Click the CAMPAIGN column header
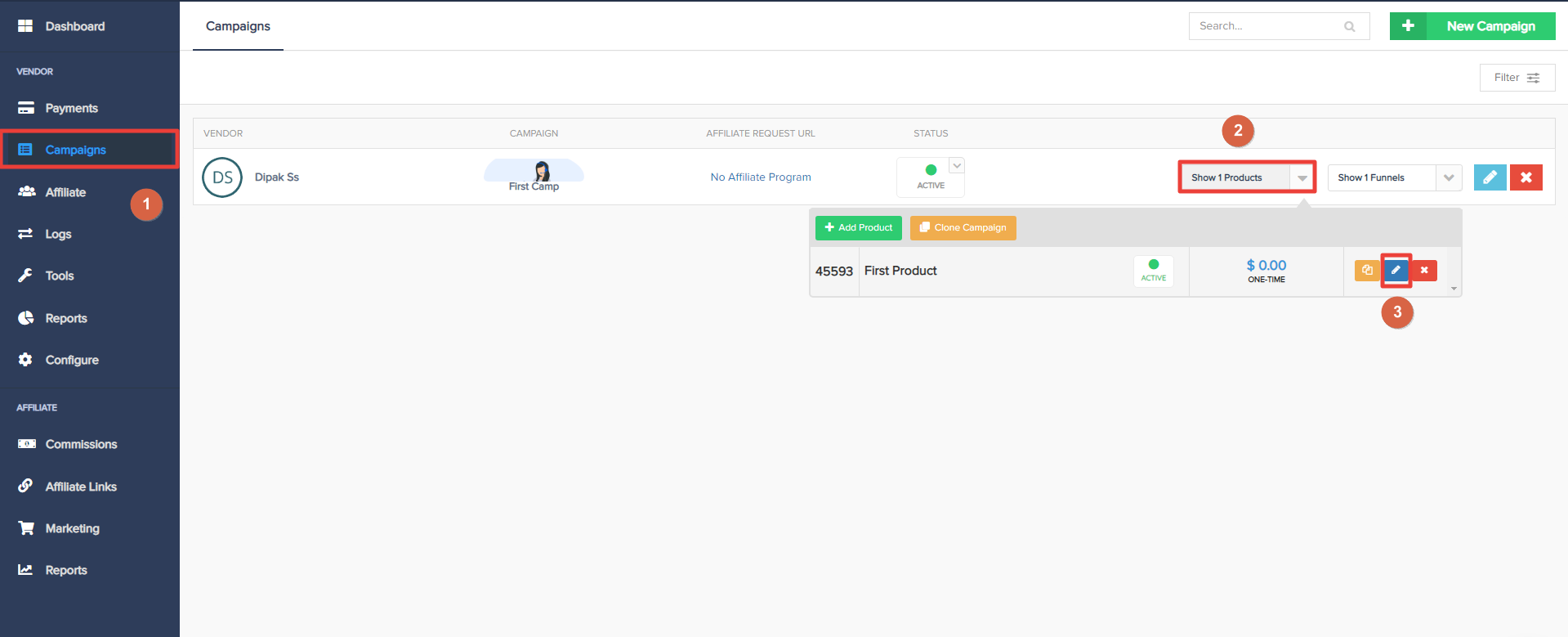 point(534,133)
